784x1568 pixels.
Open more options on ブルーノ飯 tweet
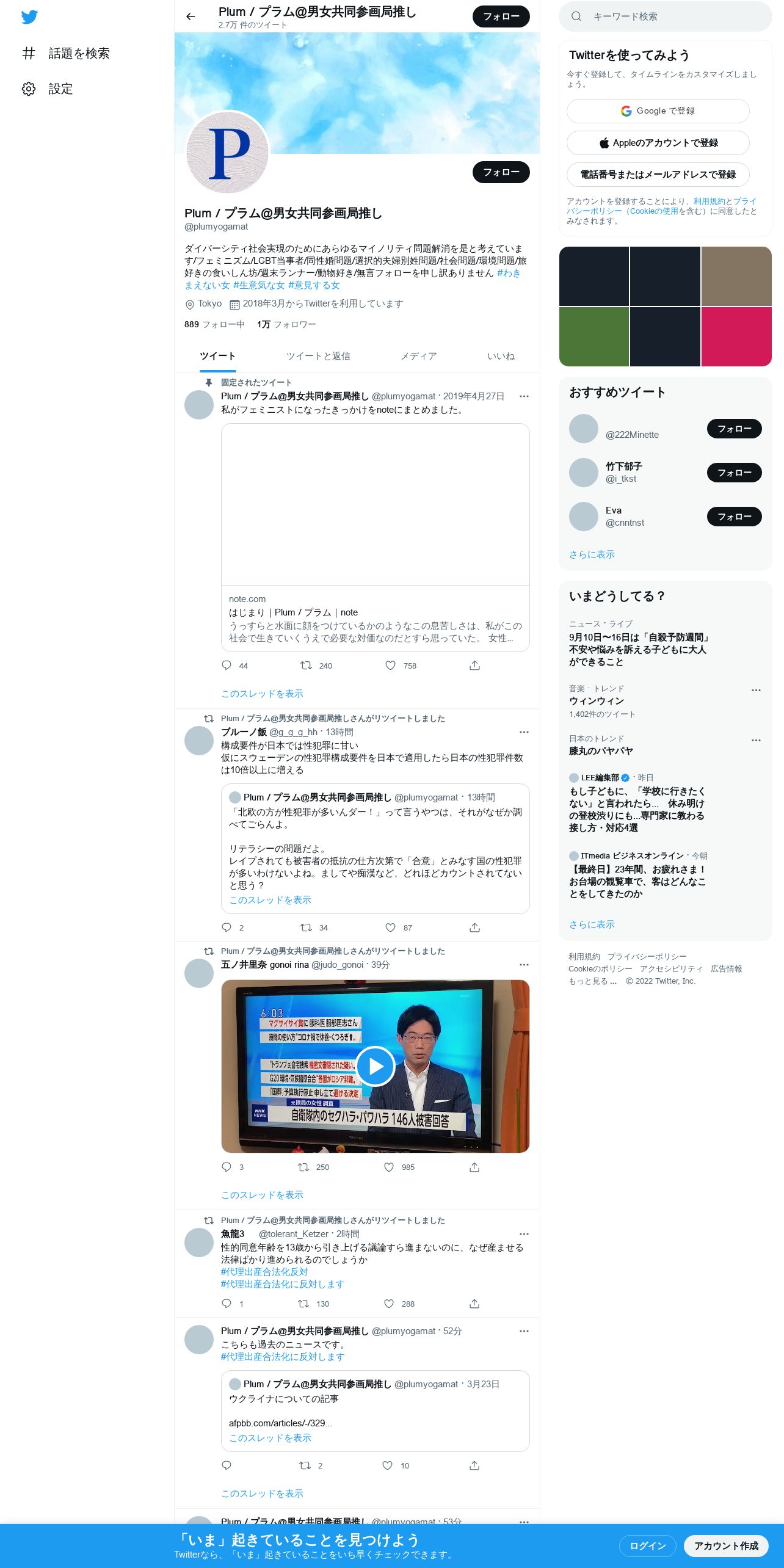(524, 732)
